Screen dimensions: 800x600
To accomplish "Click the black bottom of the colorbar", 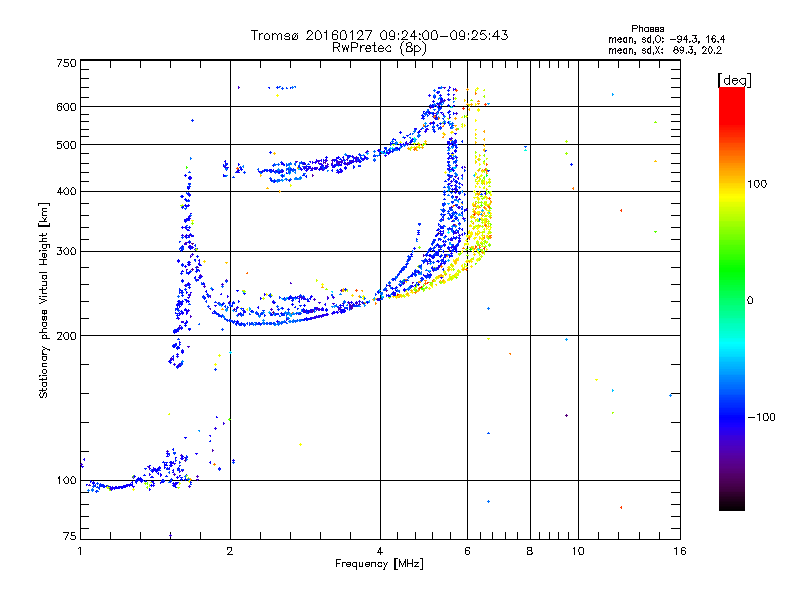I will tap(732, 503).
